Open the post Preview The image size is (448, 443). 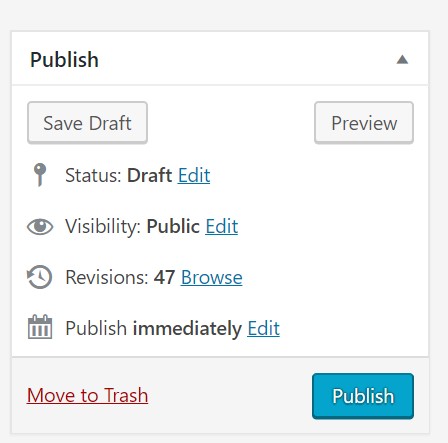364,123
